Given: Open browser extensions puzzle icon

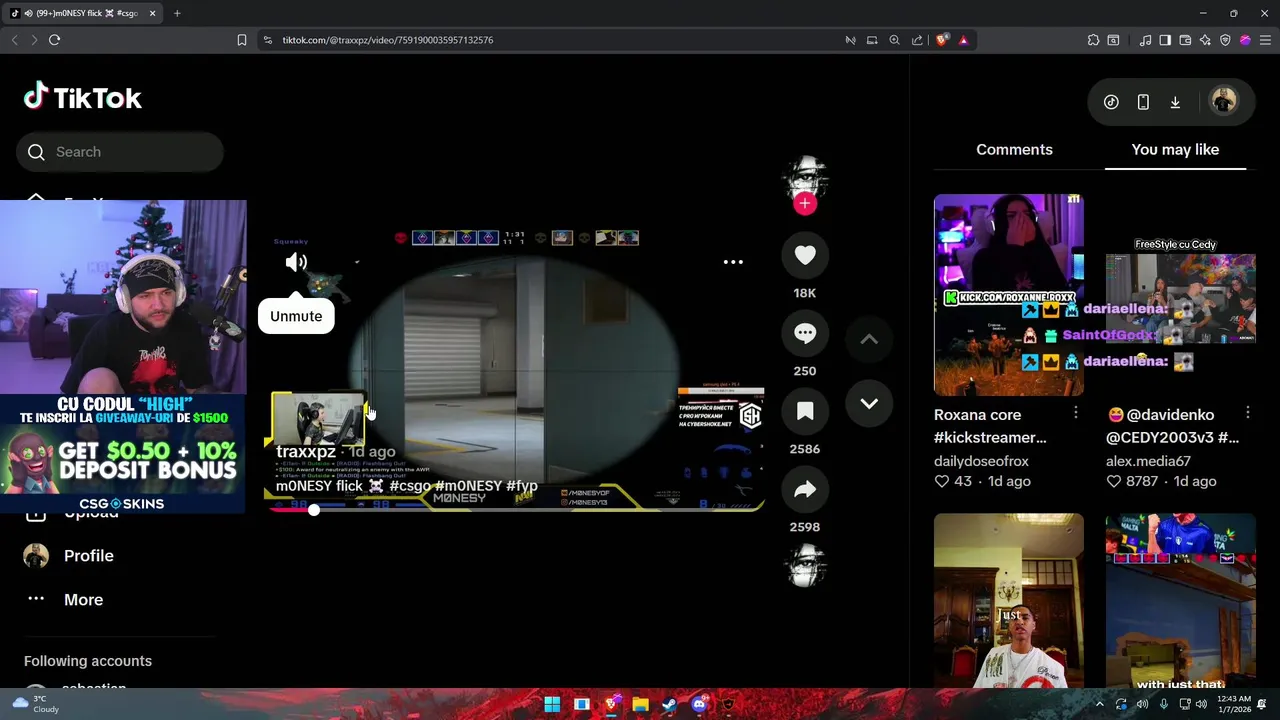Looking at the screenshot, I should pos(1093,40).
